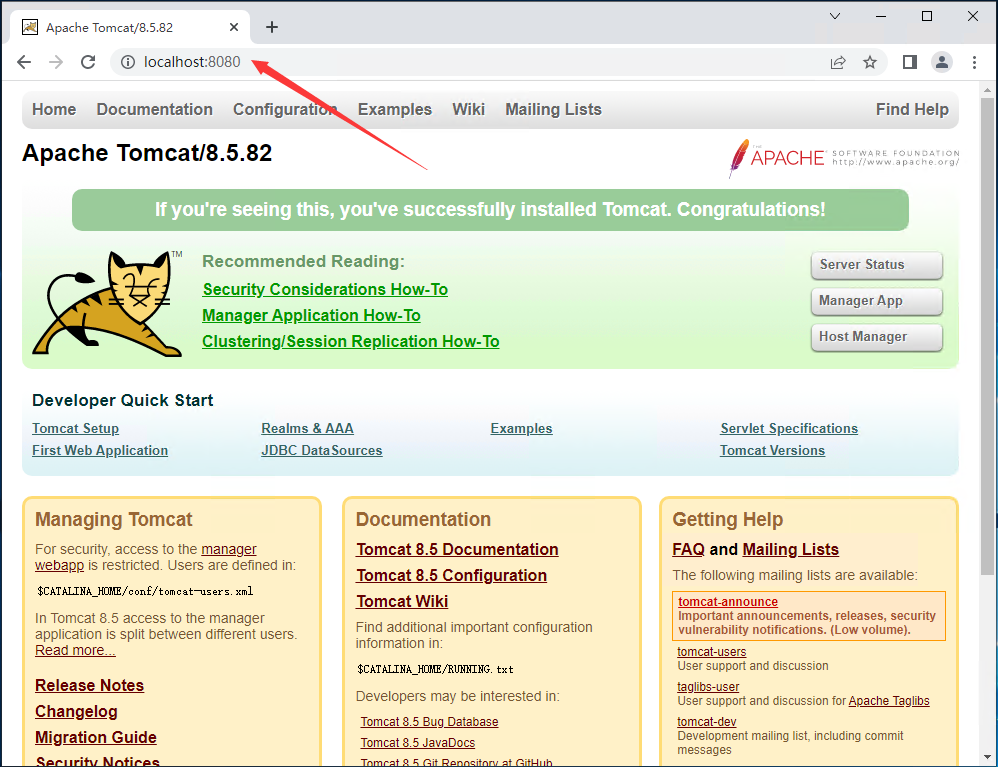Open tomcat-announce mailing list link
This screenshot has width=998, height=767.
[728, 602]
